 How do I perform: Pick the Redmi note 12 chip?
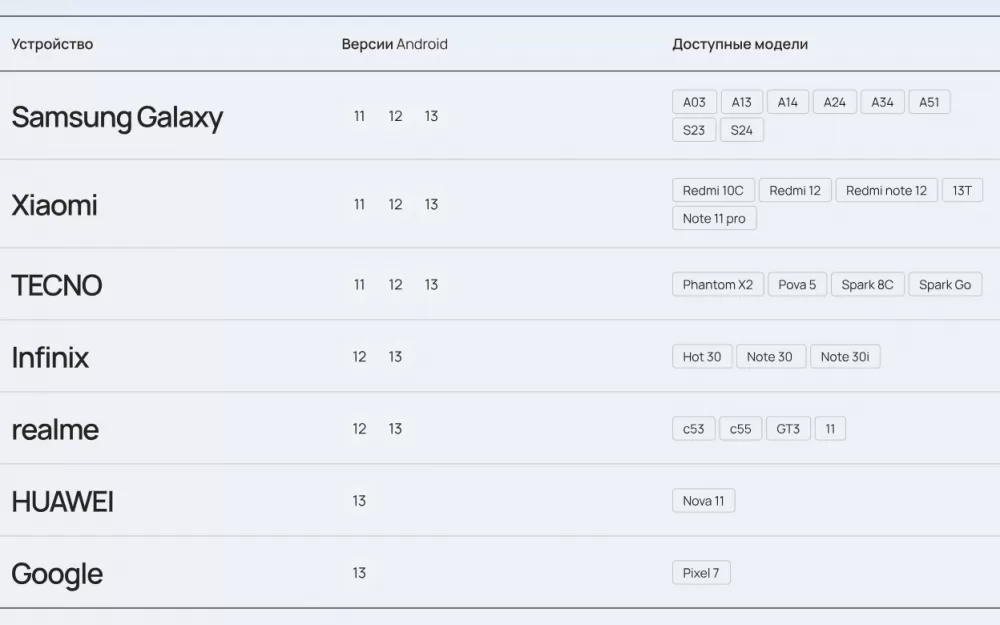click(x=886, y=191)
